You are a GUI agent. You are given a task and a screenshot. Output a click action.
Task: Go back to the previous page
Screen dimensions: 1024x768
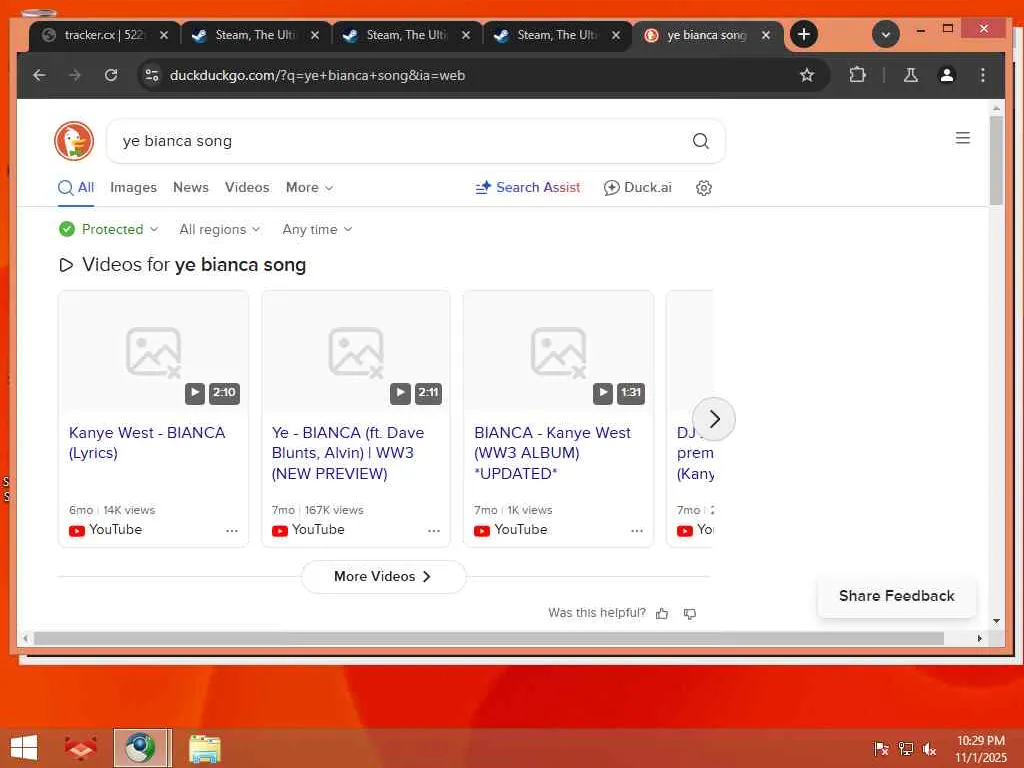39,75
